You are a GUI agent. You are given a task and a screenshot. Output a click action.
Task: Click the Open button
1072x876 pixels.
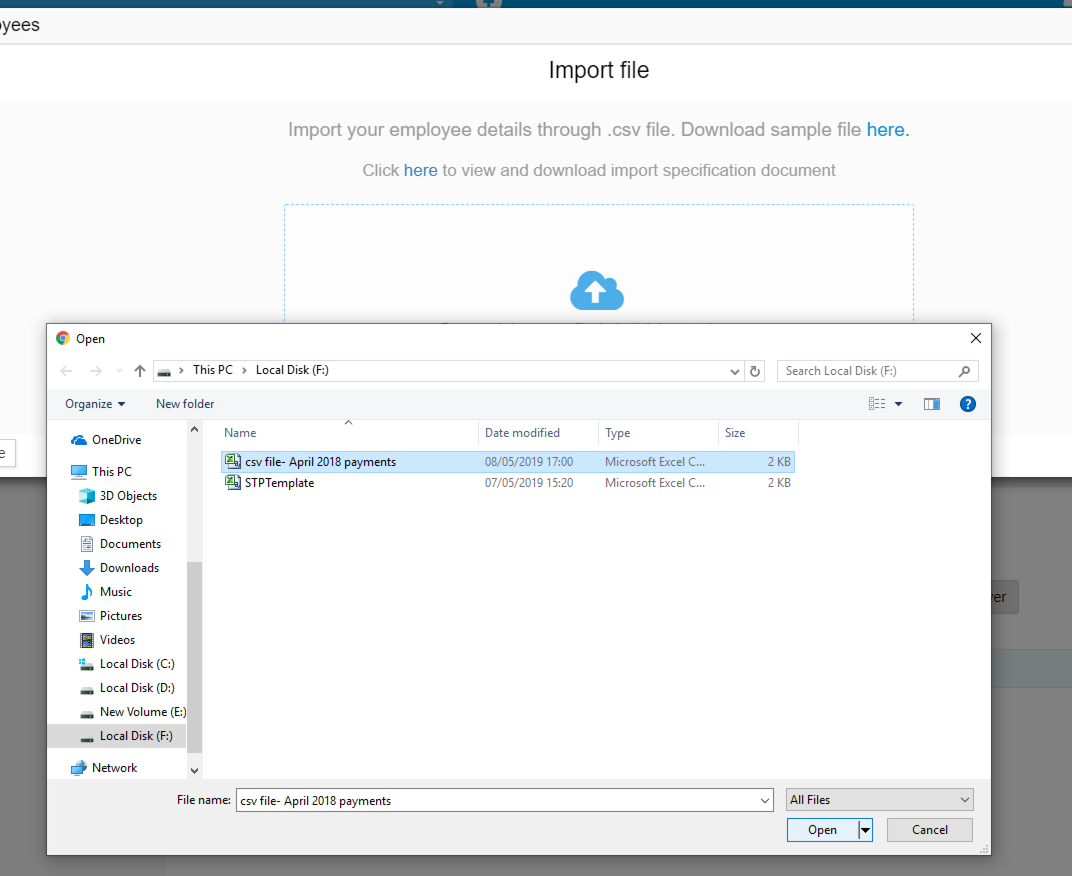click(x=822, y=830)
